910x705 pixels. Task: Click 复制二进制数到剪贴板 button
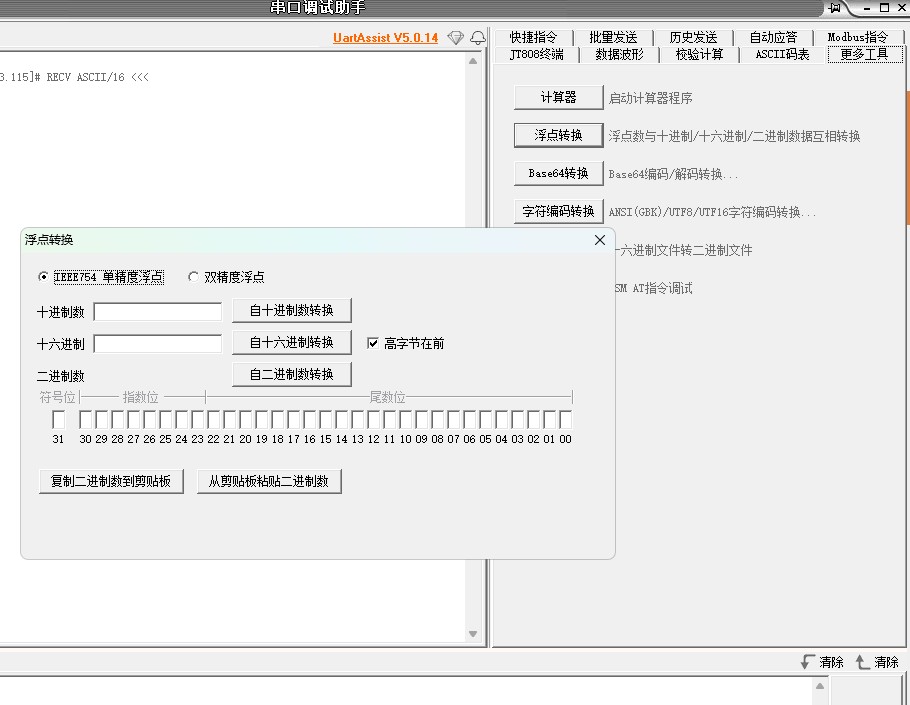[x=111, y=481]
